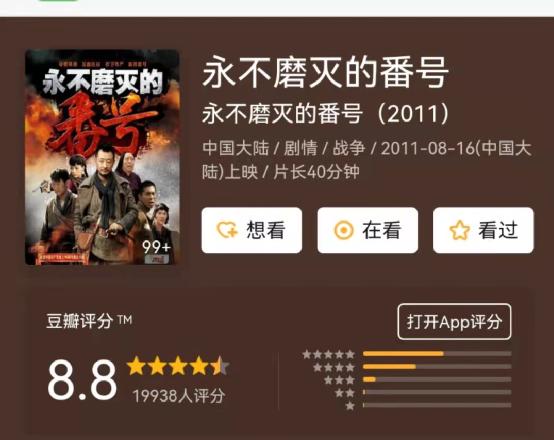Click the three-star rating distribution bar
Screen dimensions: 554x440
pyautogui.click(x=437, y=379)
